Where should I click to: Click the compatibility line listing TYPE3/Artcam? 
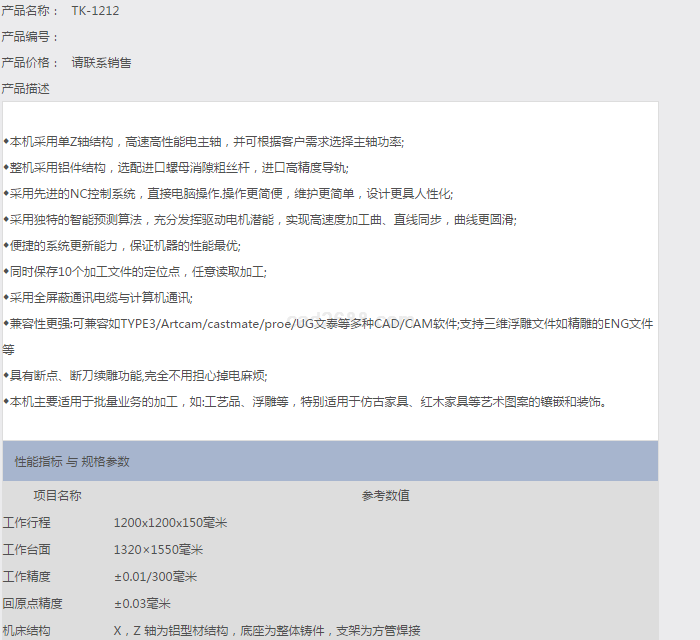point(328,324)
